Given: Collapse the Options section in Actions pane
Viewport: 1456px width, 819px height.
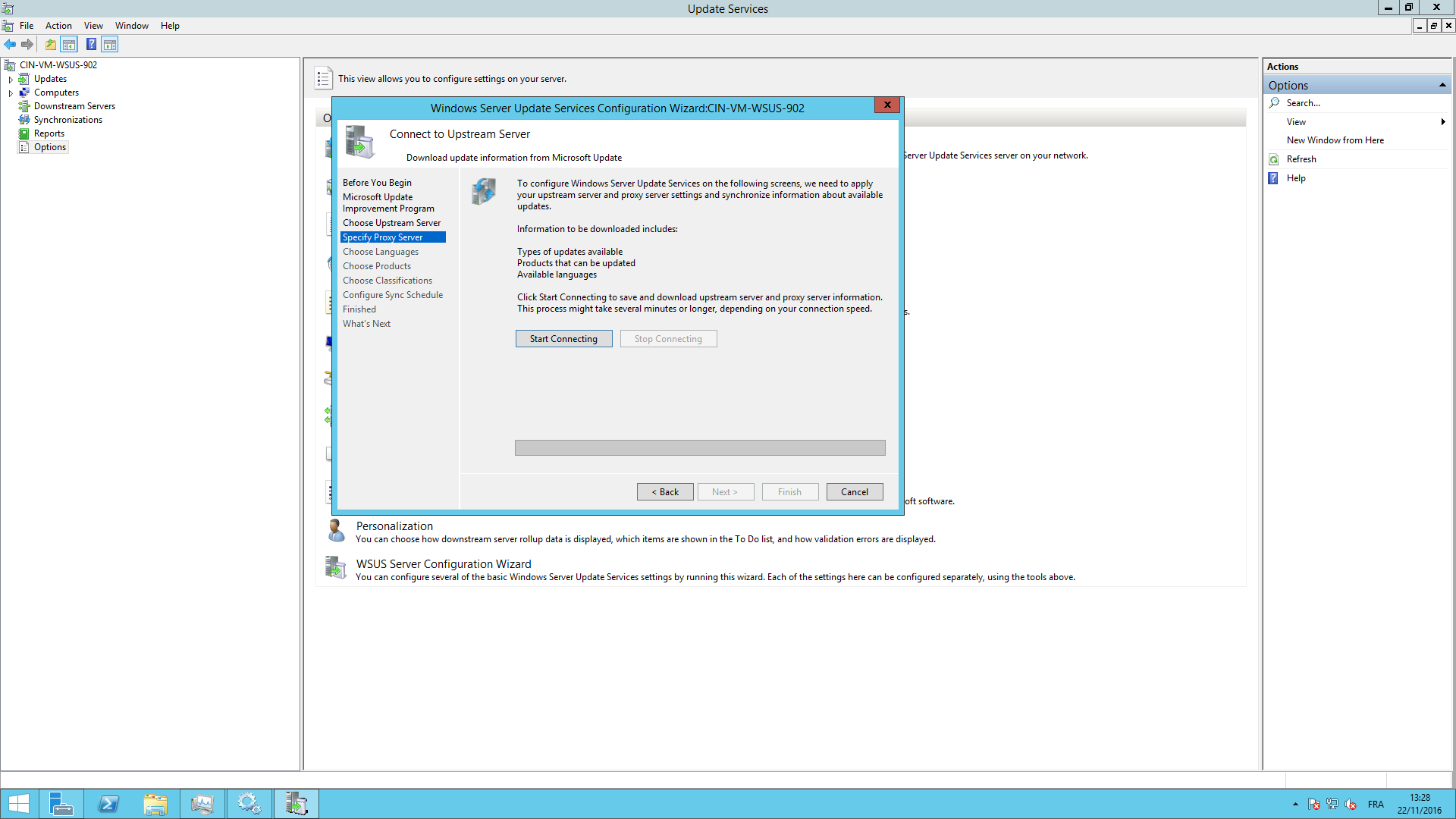Looking at the screenshot, I should 1442,86.
